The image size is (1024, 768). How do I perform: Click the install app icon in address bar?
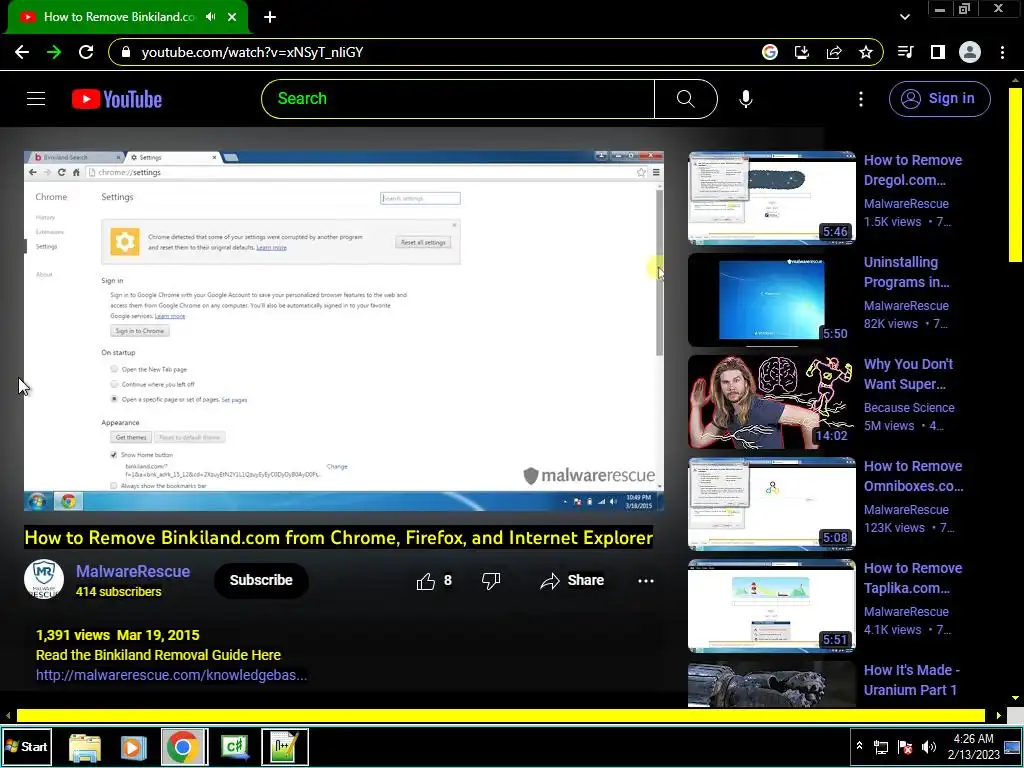802,52
